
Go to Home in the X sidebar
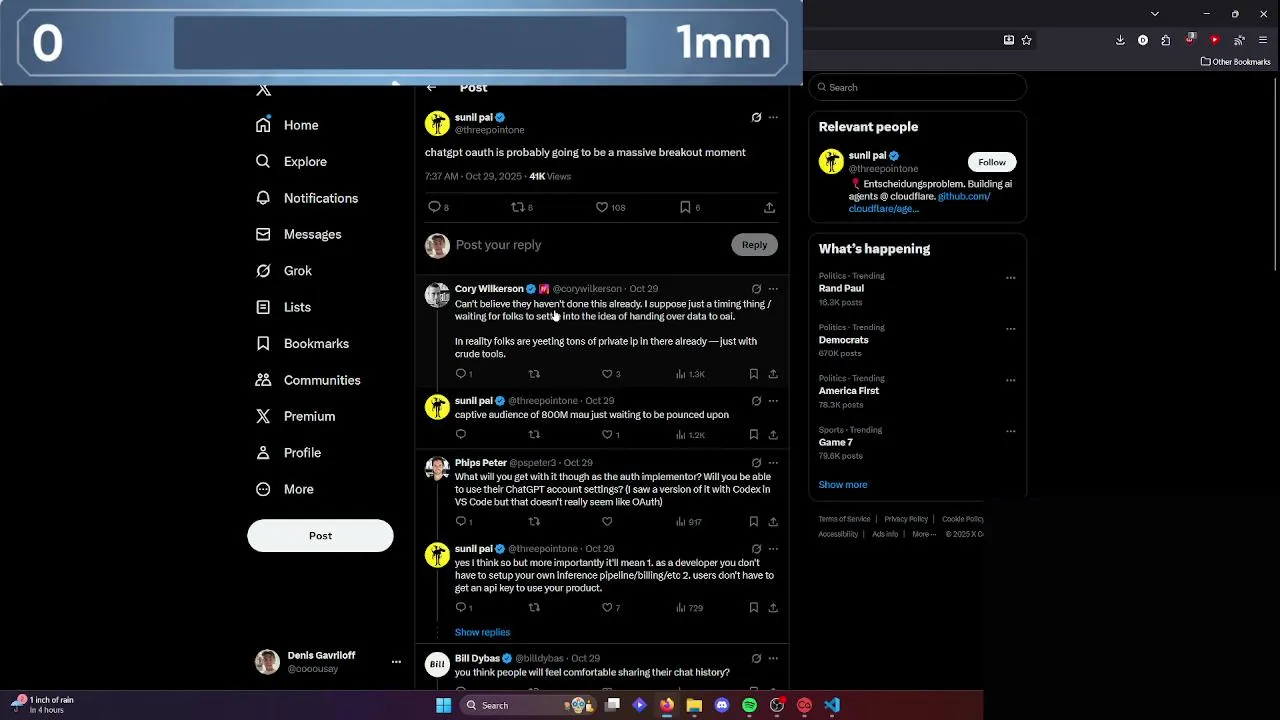(287, 125)
